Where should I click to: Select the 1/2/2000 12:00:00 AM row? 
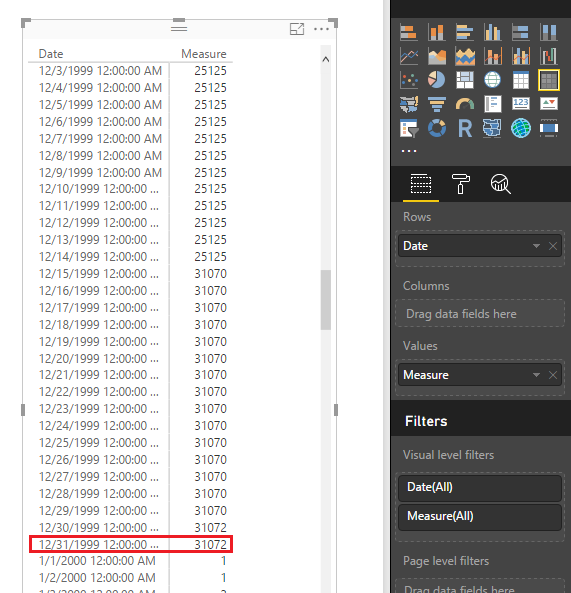tap(131, 578)
